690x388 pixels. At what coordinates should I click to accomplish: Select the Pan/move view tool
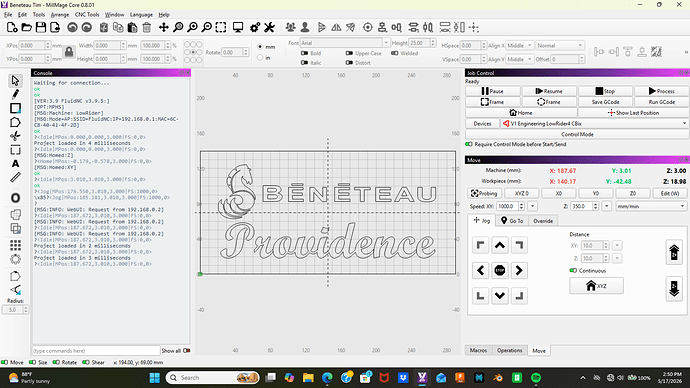click(x=164, y=27)
